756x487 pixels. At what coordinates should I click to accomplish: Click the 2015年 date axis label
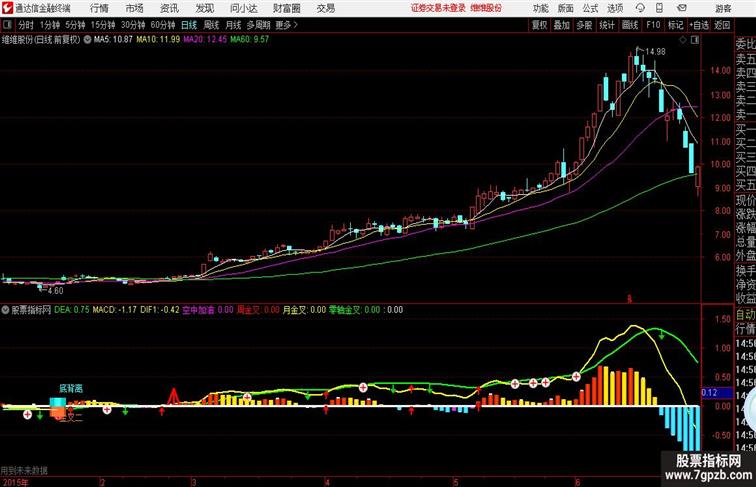(x=15, y=482)
